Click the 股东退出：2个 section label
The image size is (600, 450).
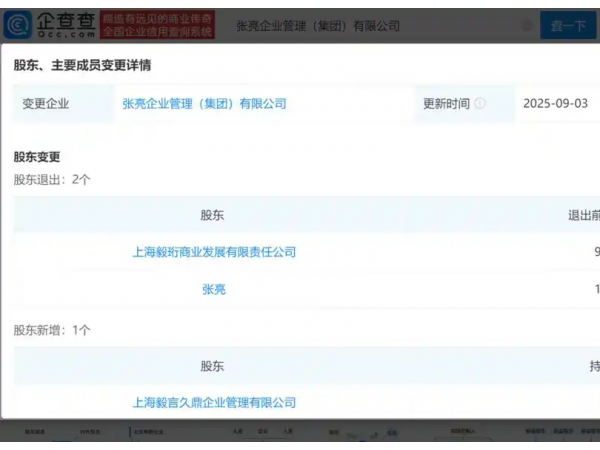point(52,179)
